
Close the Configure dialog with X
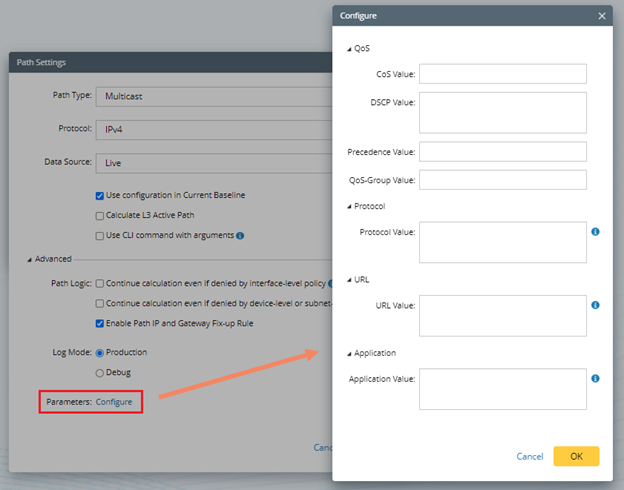click(x=602, y=16)
